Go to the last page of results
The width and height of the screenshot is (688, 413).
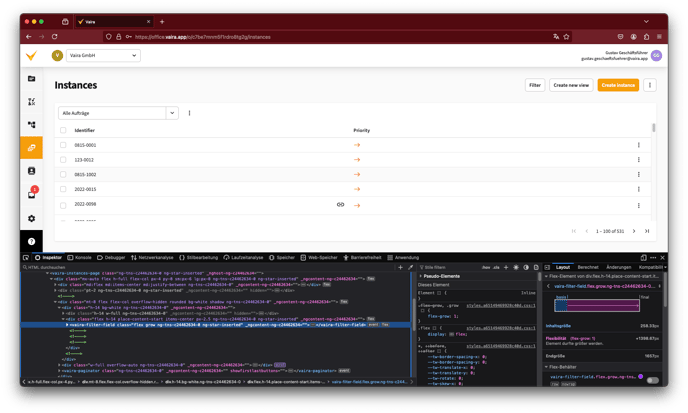click(647, 231)
